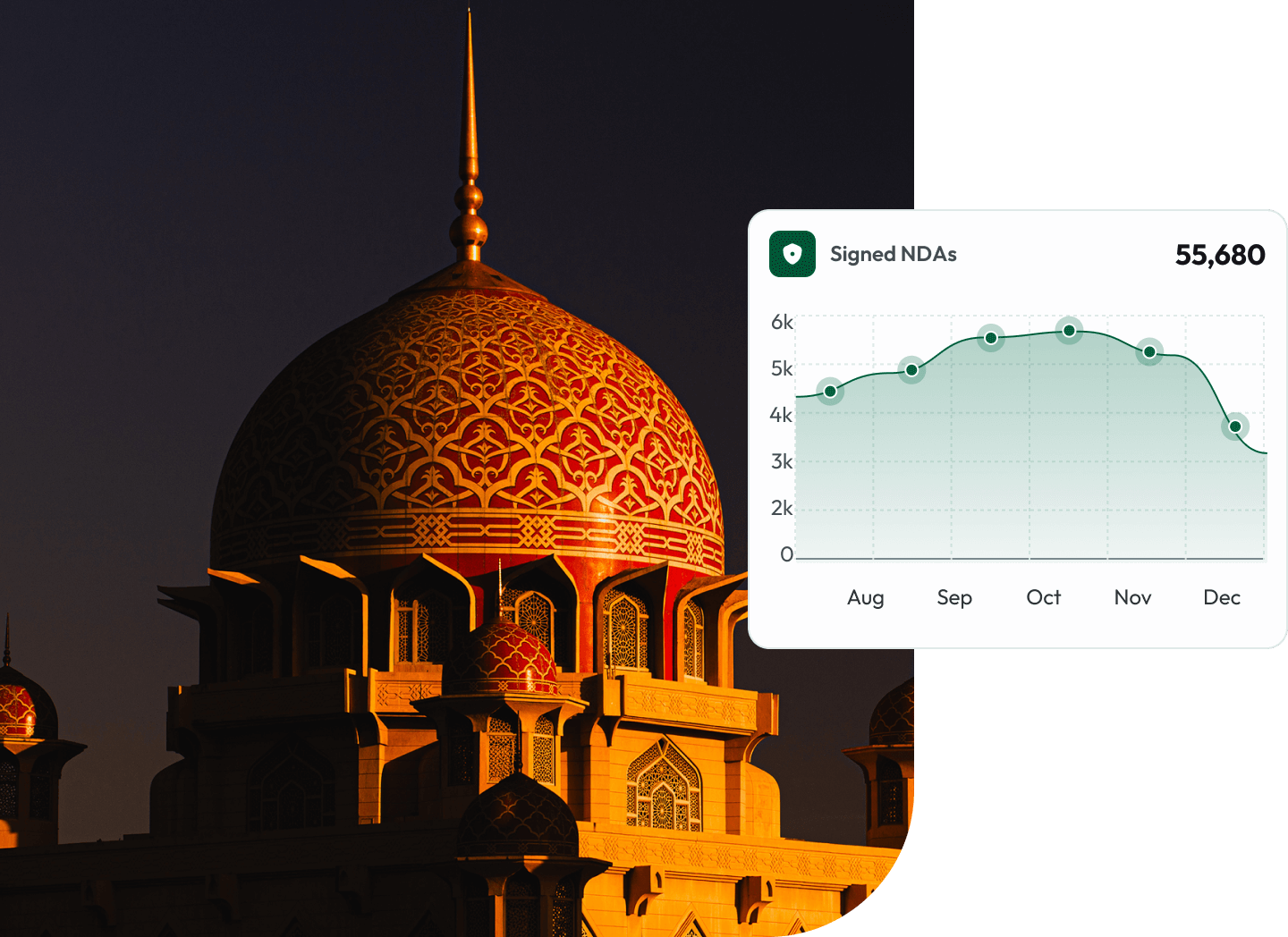Click the second data point from left
The height and width of the screenshot is (937, 1288).
click(911, 370)
